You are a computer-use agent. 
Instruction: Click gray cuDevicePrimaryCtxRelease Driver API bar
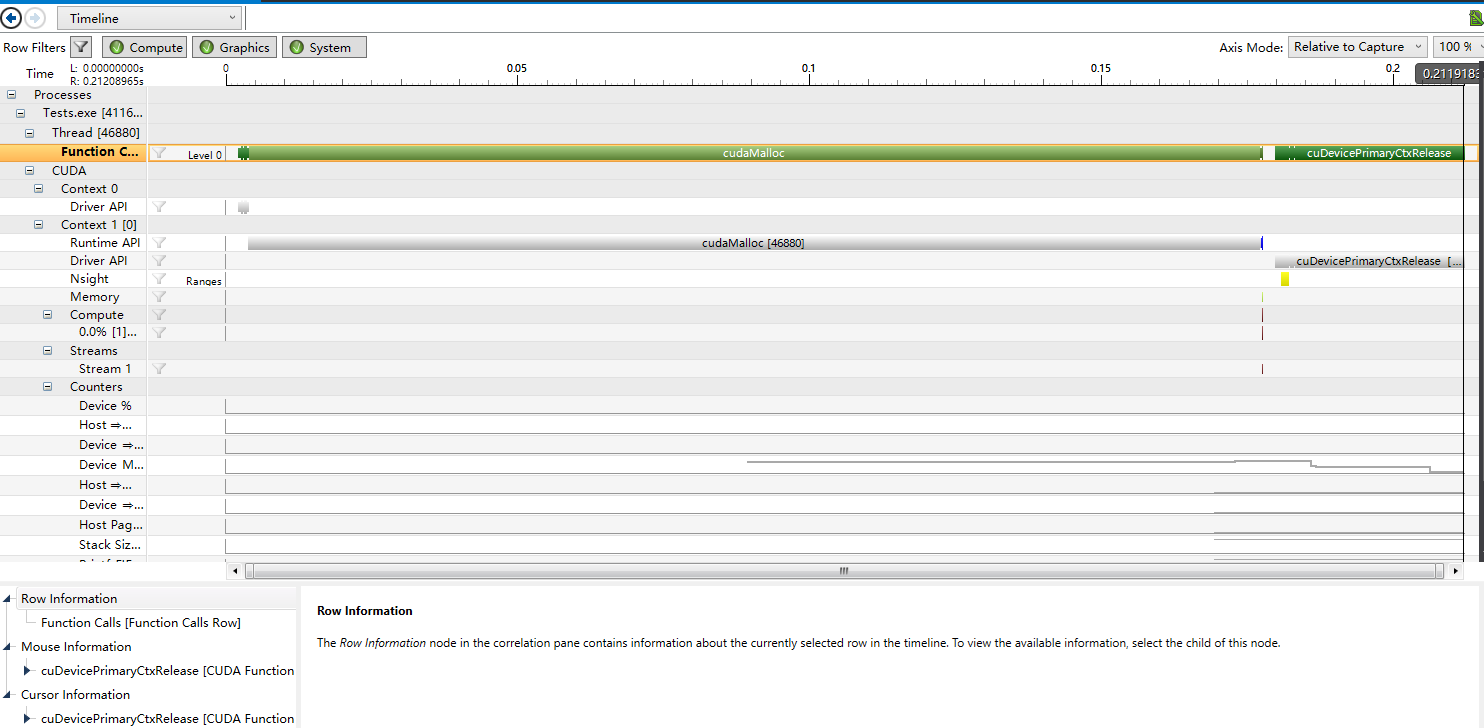(x=1370, y=261)
